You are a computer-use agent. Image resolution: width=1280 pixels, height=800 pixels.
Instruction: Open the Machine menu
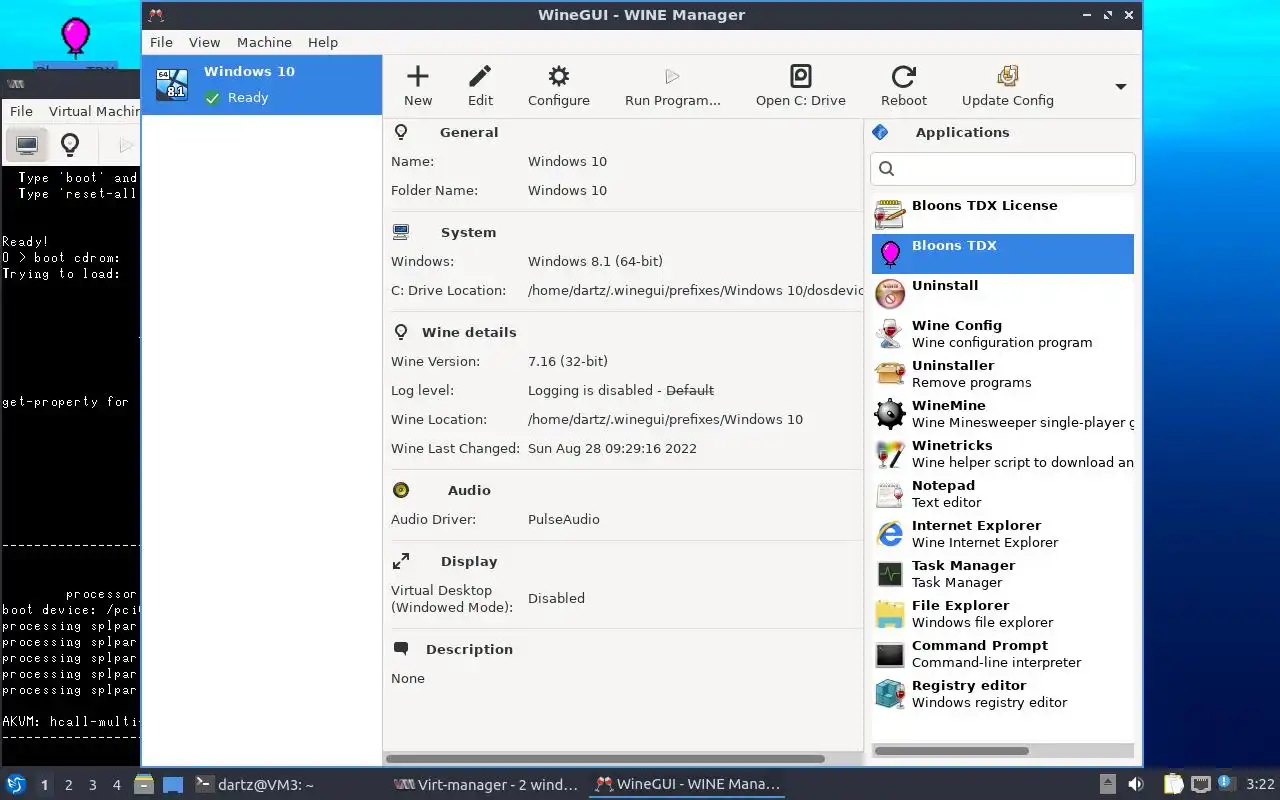pos(264,42)
